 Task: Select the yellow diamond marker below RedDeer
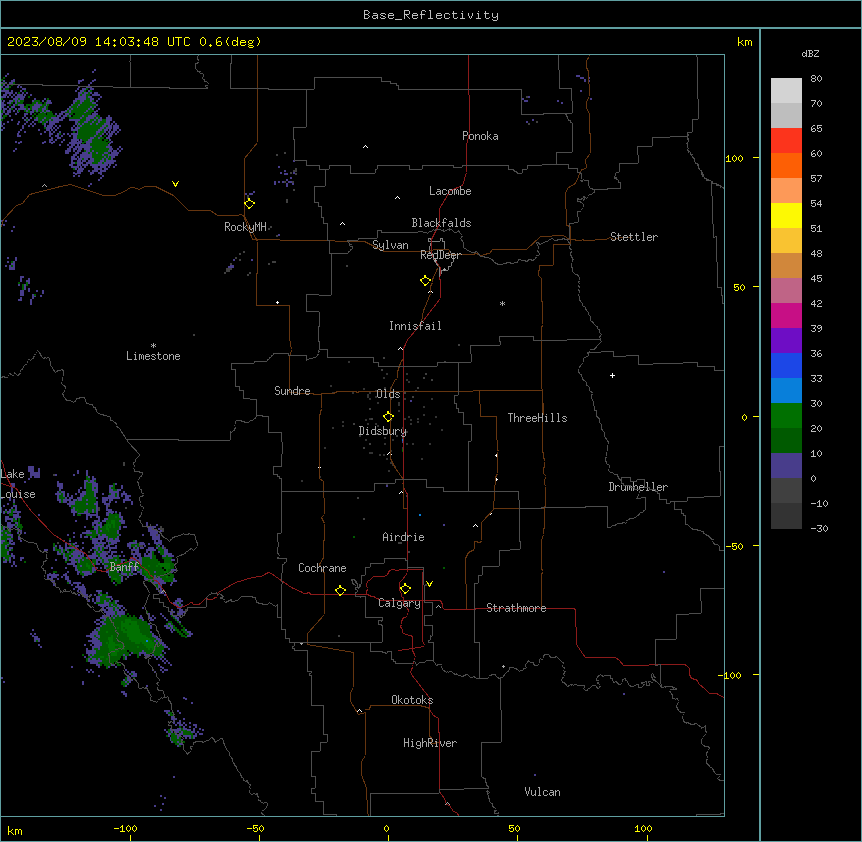pyautogui.click(x=425, y=280)
